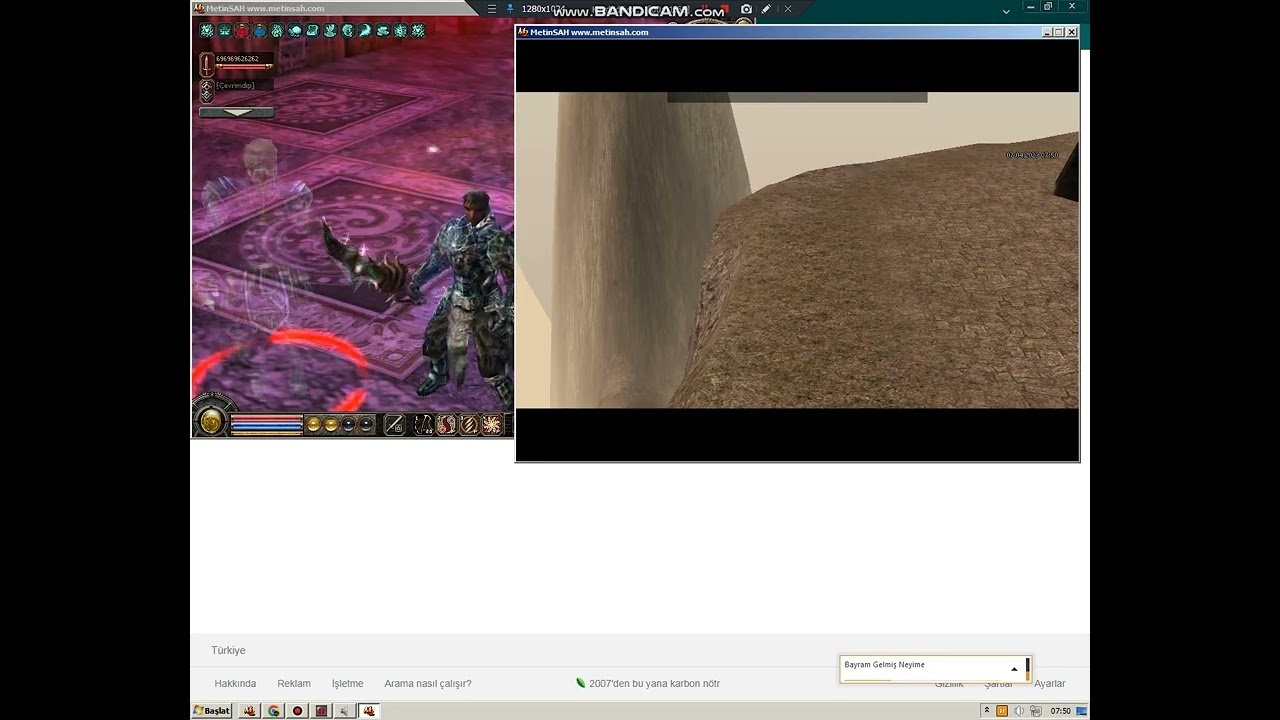This screenshot has height=720, width=1280.
Task: Click the [Çevrimdışı] status label
Action: coord(235,86)
